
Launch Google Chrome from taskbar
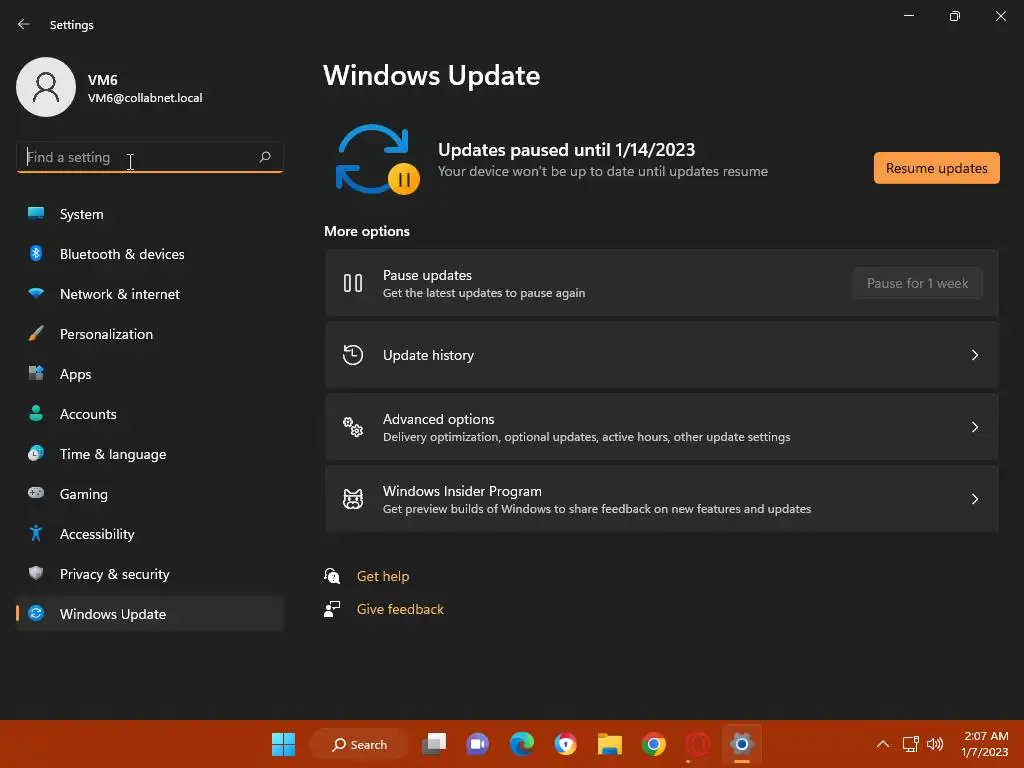point(653,744)
